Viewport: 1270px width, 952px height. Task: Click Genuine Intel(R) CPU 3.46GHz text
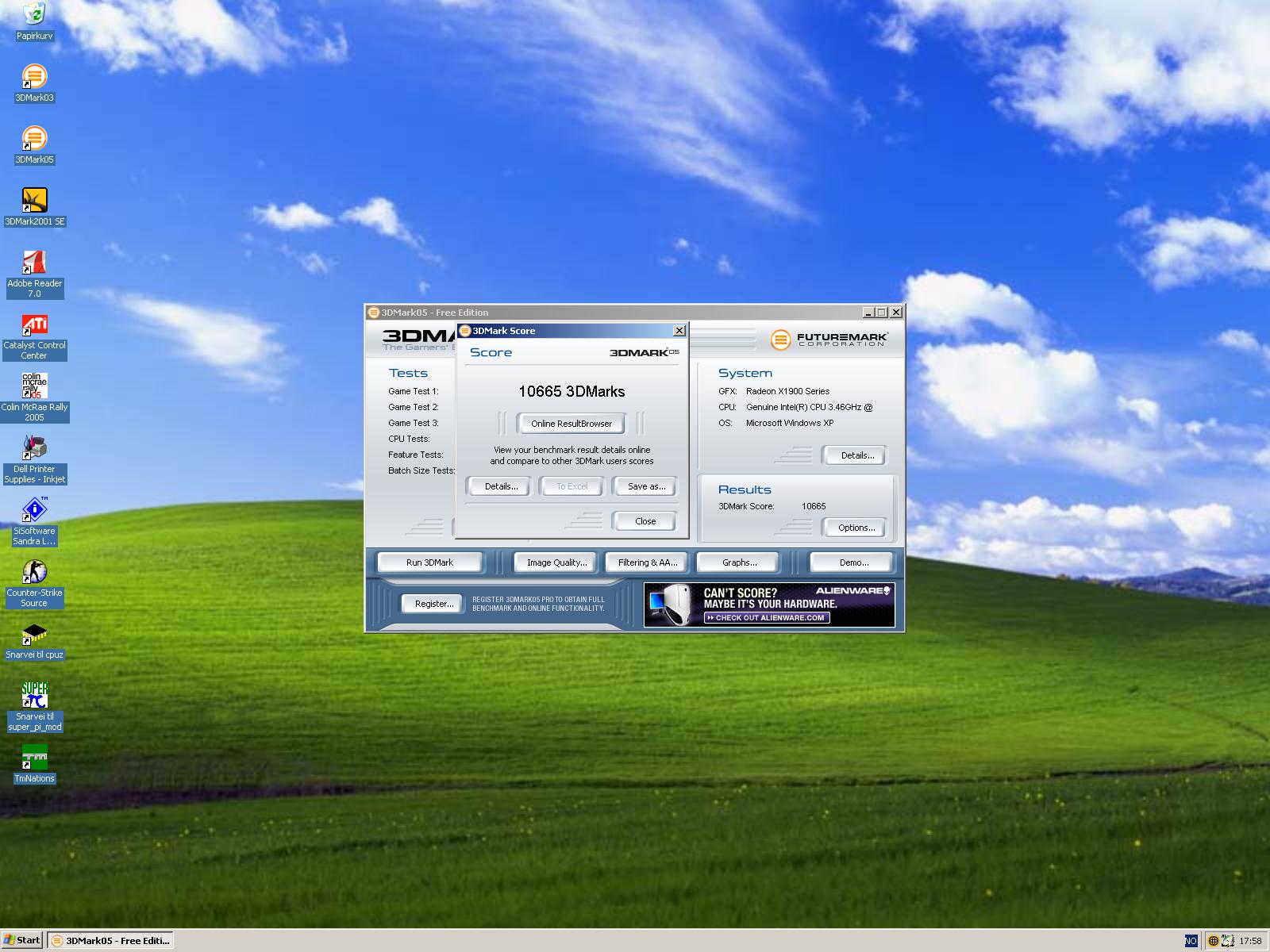pos(809,407)
